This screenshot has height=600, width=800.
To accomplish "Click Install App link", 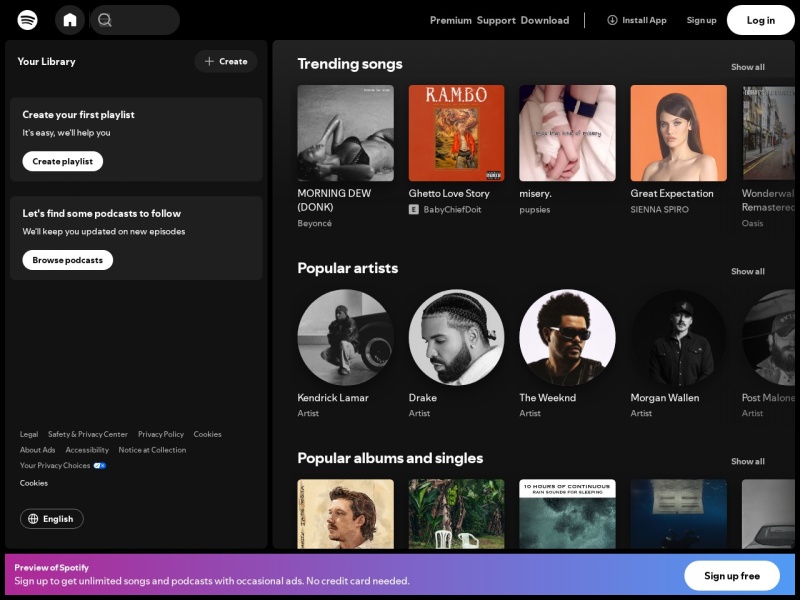I will pos(637,20).
